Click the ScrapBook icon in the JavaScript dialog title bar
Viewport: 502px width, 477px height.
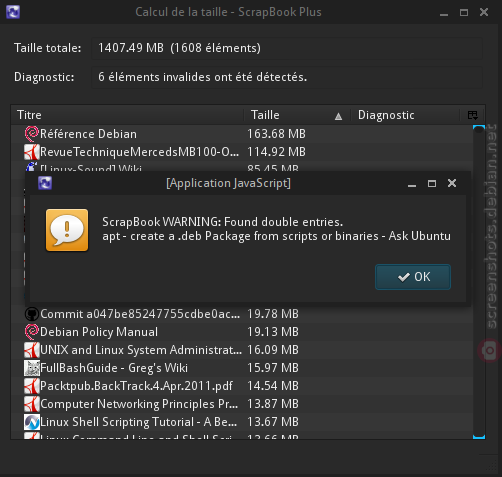45,183
